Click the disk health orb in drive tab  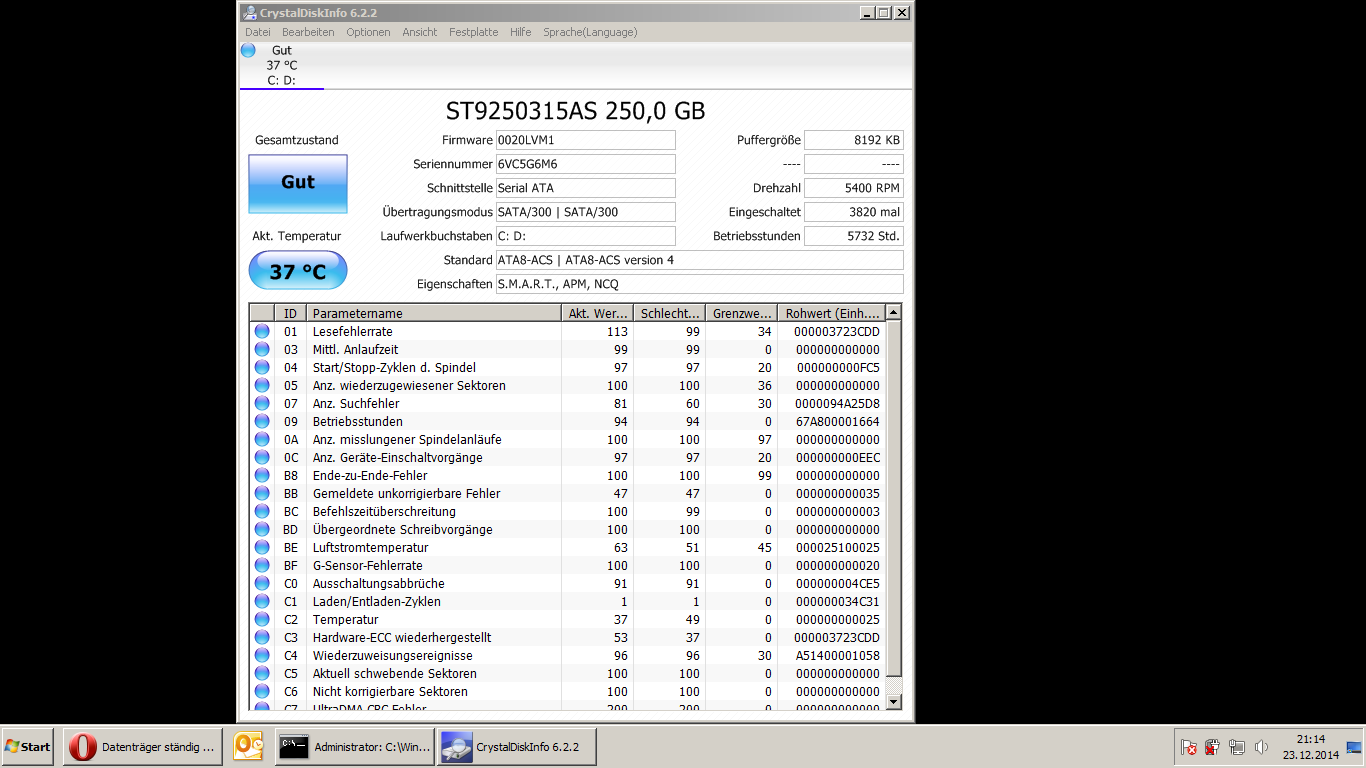coord(248,50)
